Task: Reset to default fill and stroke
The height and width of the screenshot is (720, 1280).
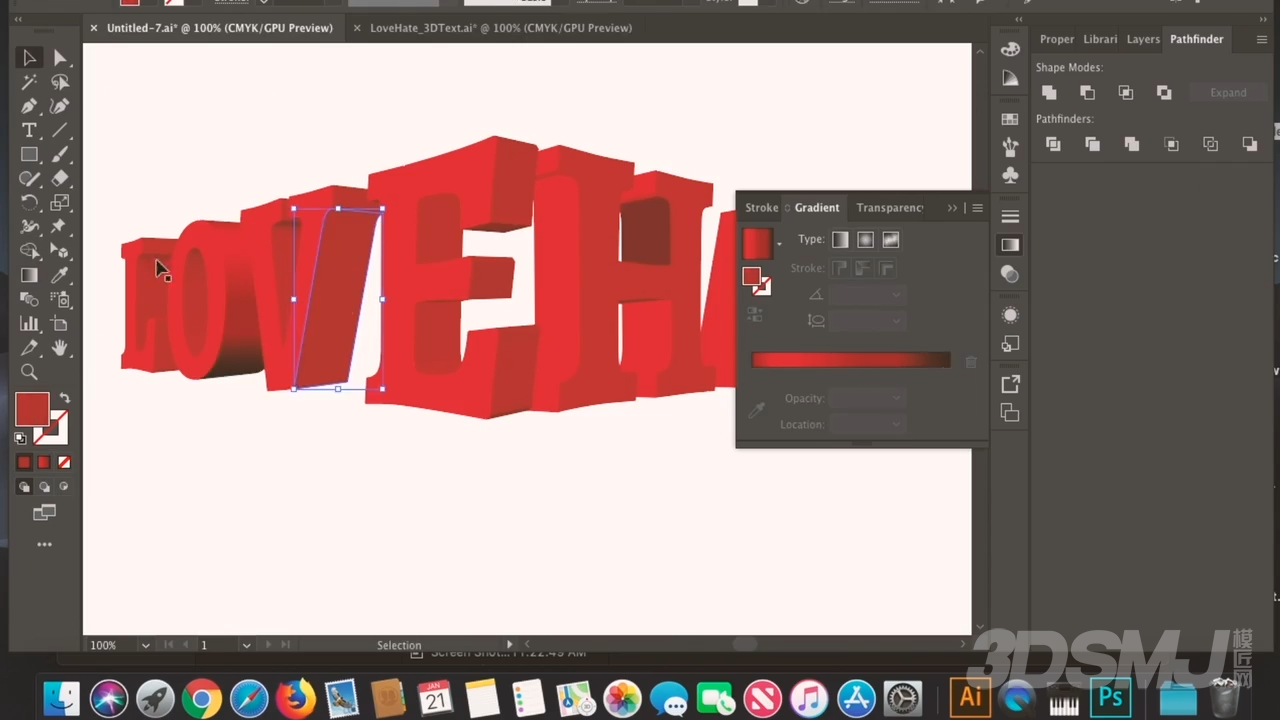Action: point(20,439)
